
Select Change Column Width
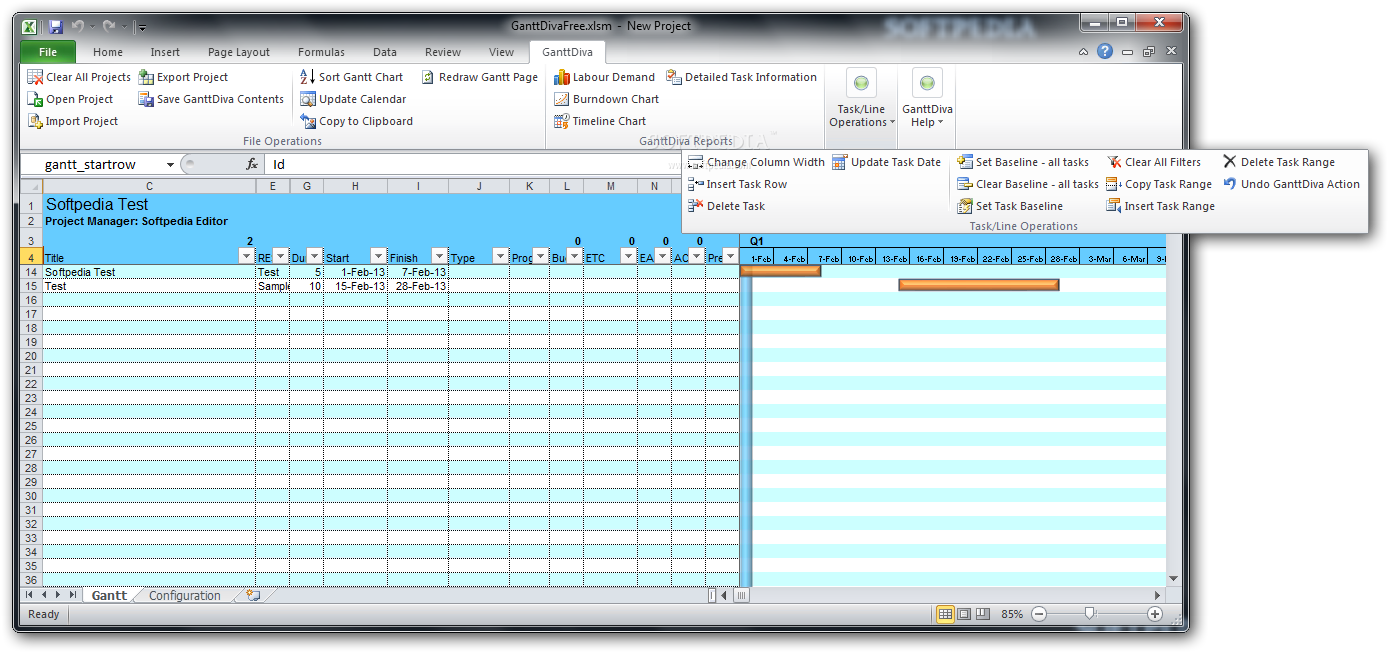point(756,162)
